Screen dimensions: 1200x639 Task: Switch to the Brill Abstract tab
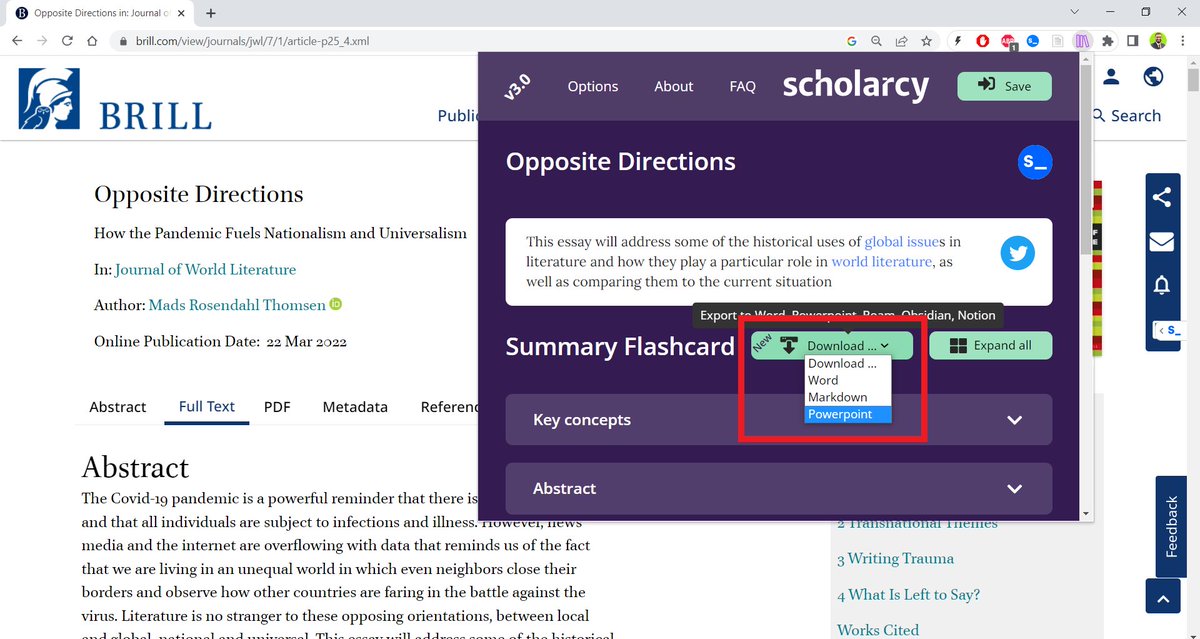118,407
